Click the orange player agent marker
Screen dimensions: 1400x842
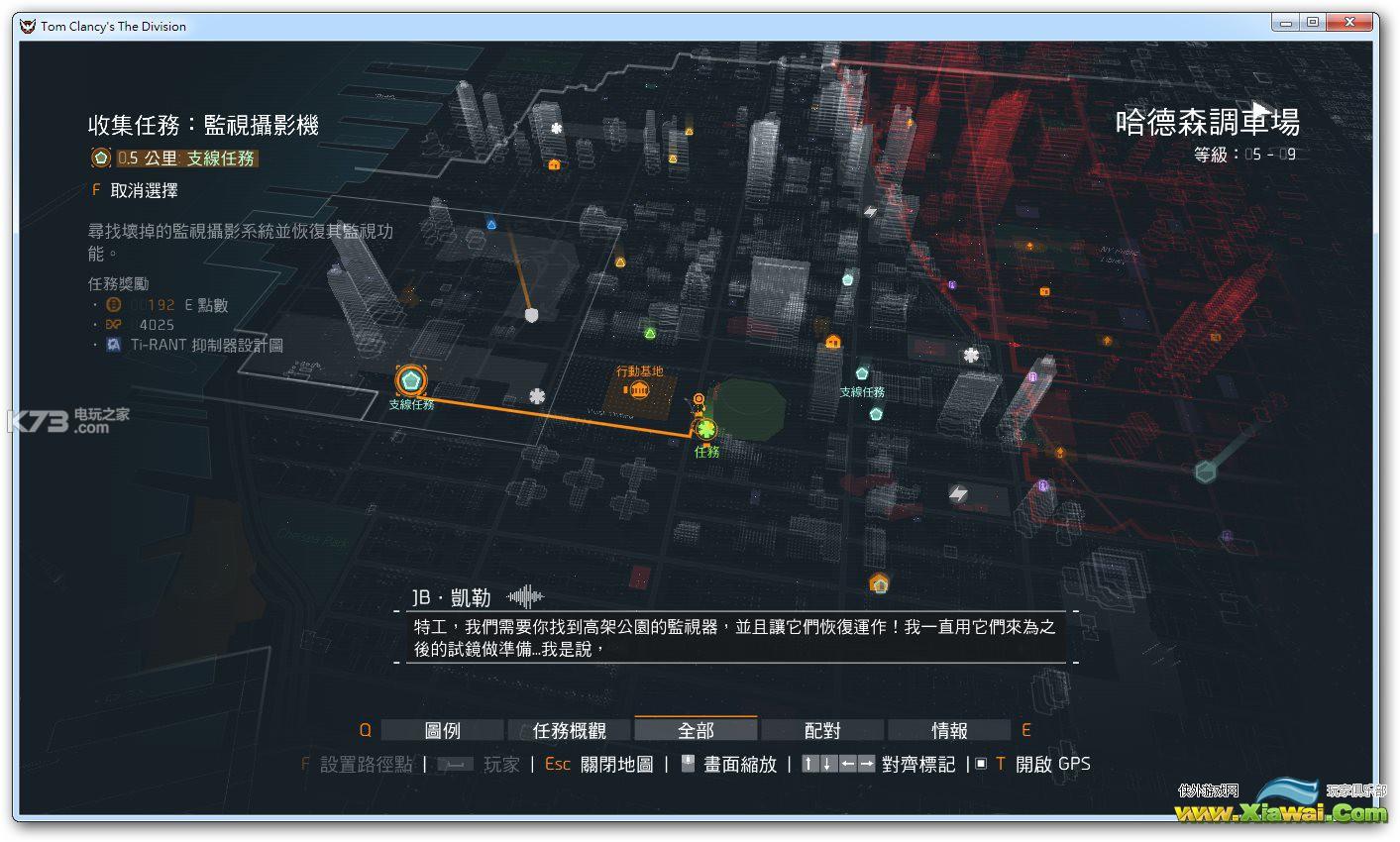(x=699, y=400)
